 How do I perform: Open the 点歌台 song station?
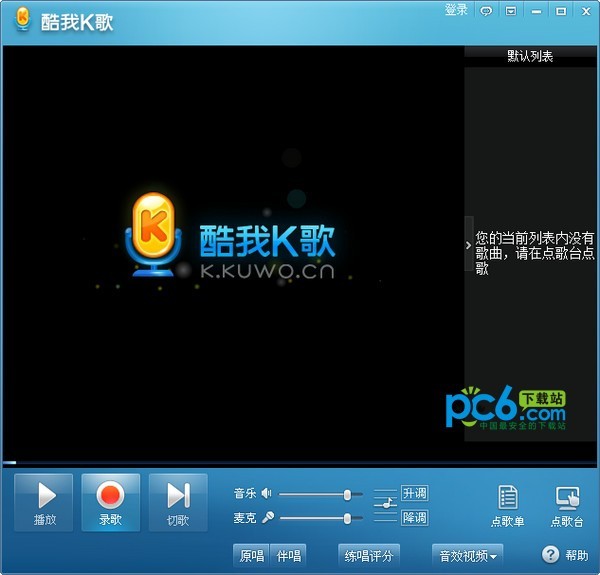(567, 507)
